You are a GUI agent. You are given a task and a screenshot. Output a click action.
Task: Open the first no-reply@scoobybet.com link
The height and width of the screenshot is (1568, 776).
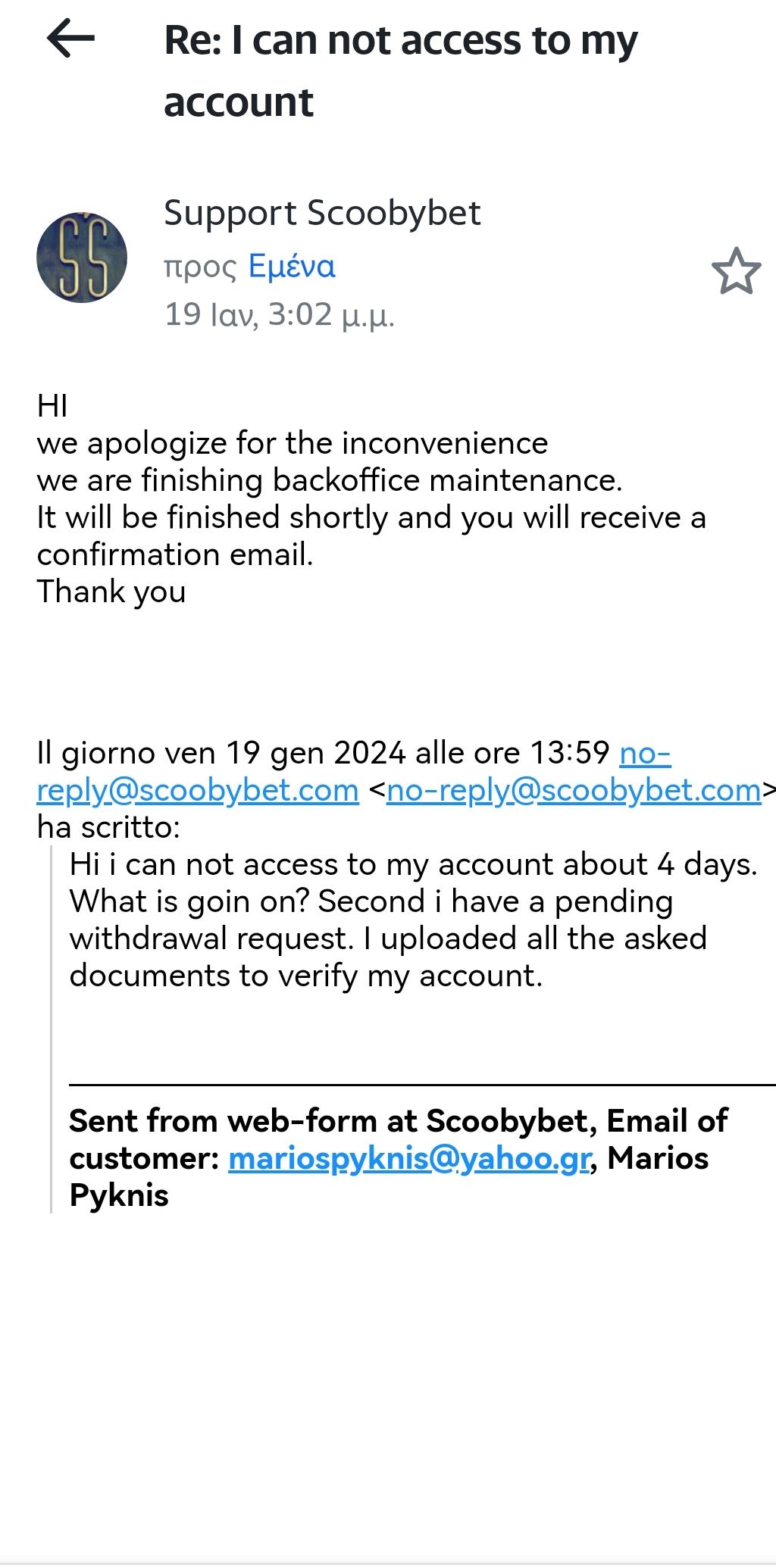[x=198, y=790]
